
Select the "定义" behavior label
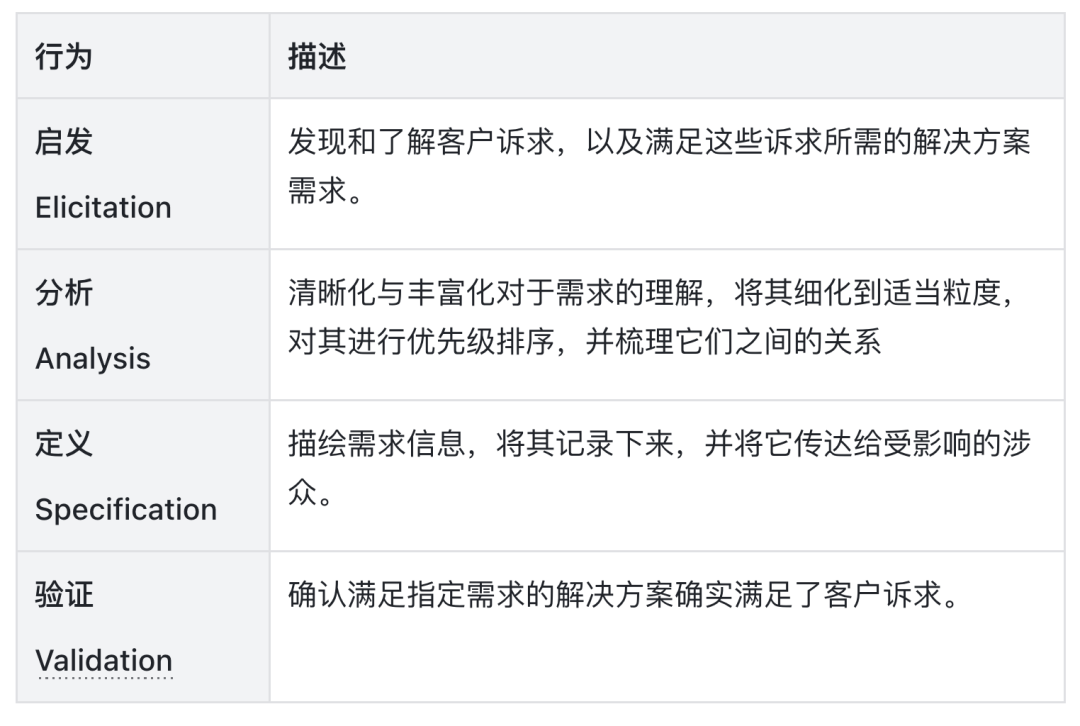coord(64,444)
